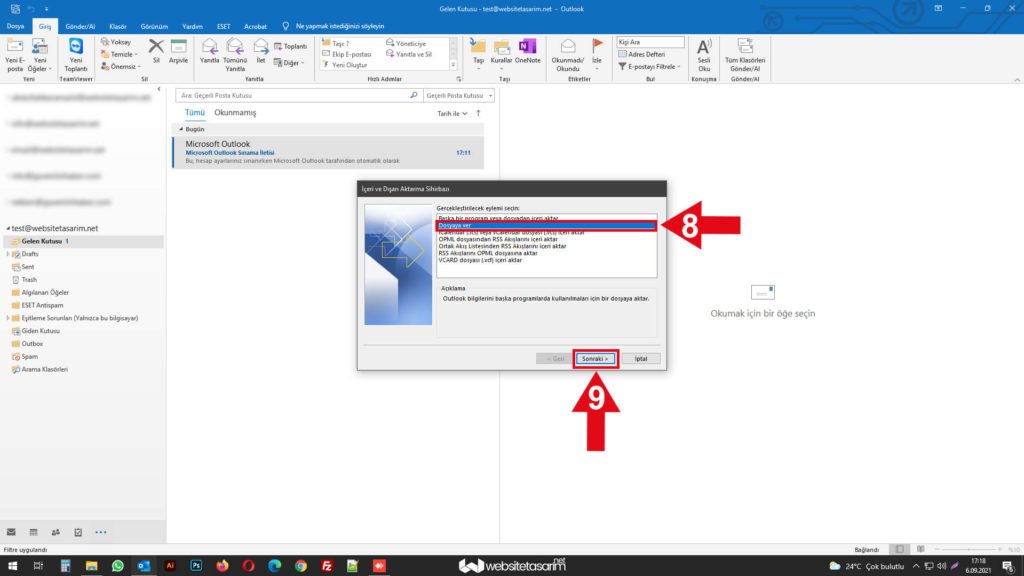Click the Sesli Oku icon

(704, 47)
